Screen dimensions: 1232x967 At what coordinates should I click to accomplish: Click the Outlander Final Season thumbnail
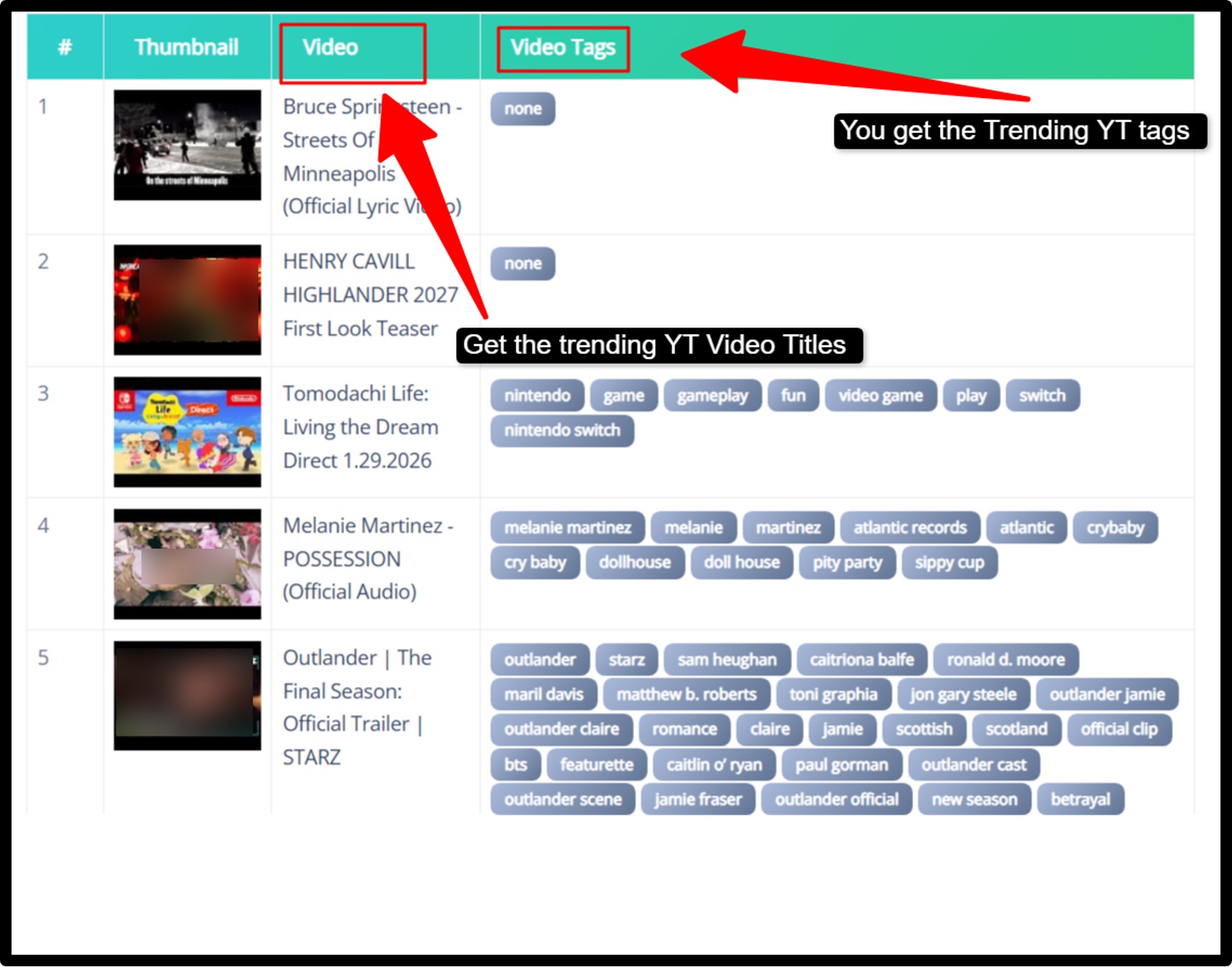click(x=187, y=696)
